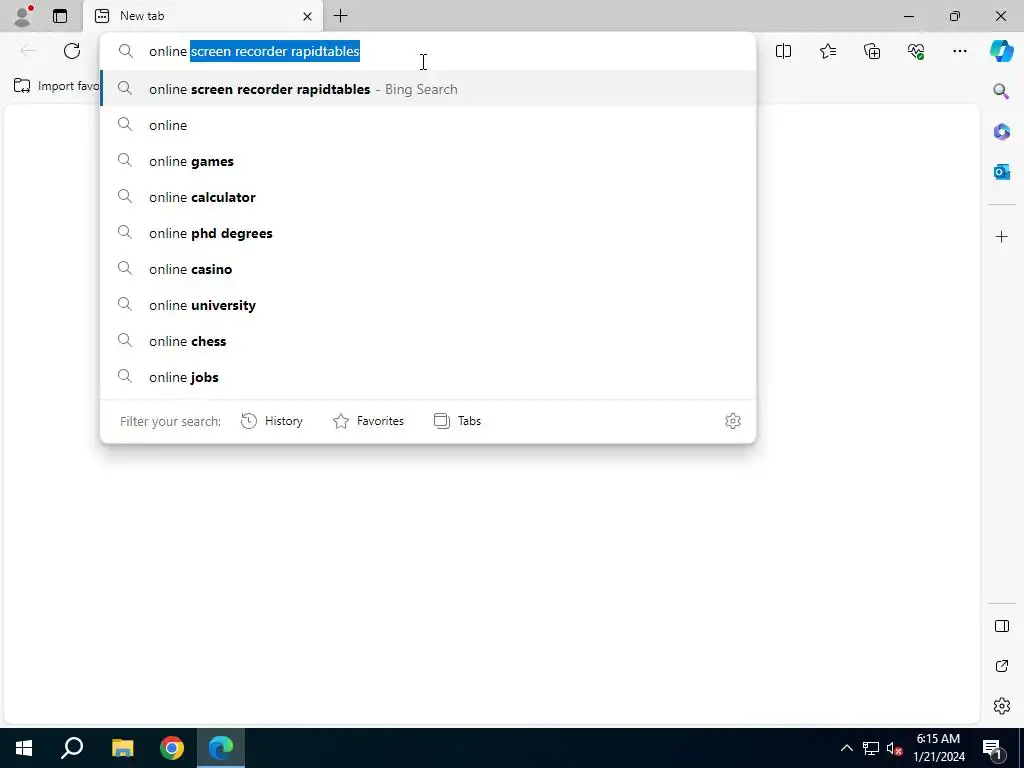Click the Refresh page icon
This screenshot has width=1024, height=768.
[x=72, y=51]
